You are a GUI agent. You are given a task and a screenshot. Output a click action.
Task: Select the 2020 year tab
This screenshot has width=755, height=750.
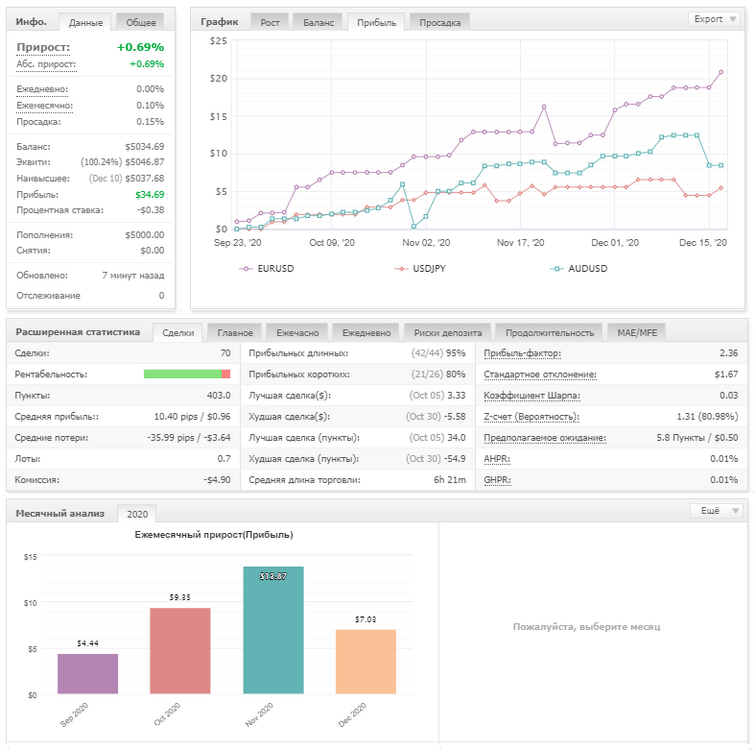pyautogui.click(x=137, y=514)
